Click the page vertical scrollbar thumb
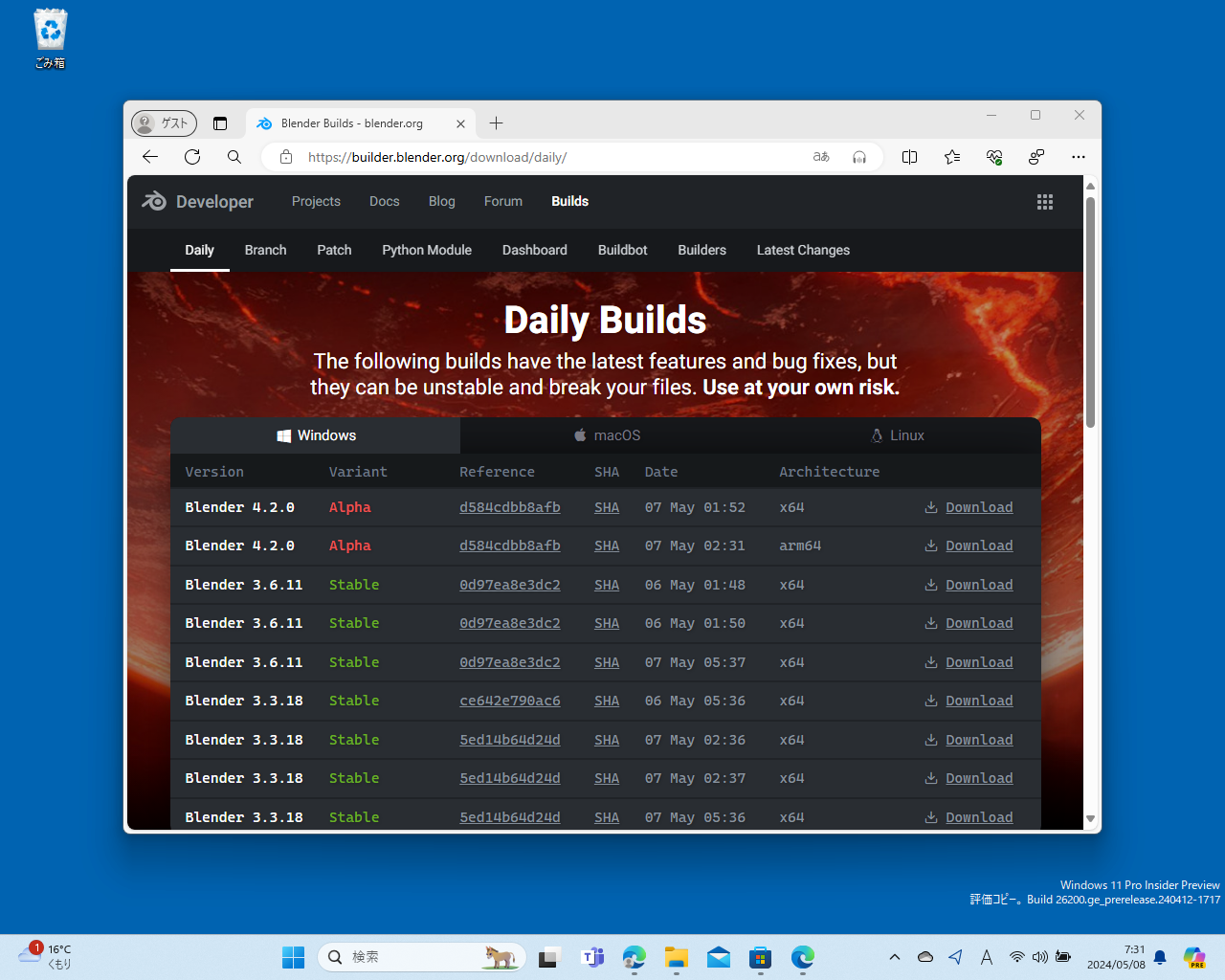Viewport: 1225px width, 980px height. tap(1090, 312)
